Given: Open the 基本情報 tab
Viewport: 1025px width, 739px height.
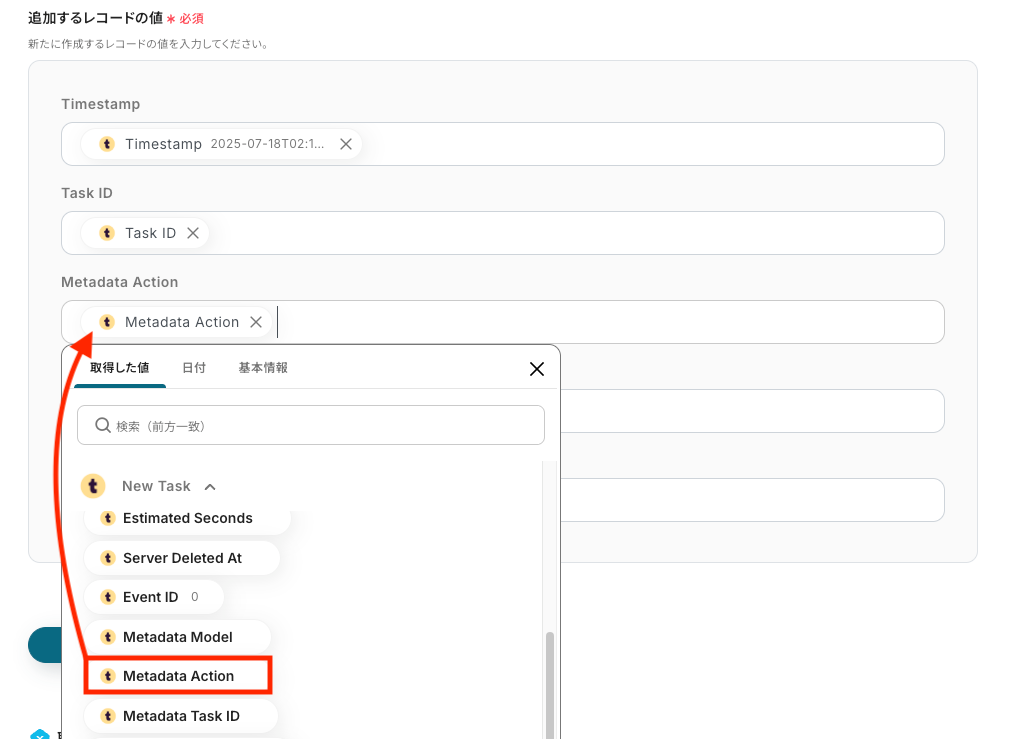Looking at the screenshot, I should pyautogui.click(x=263, y=368).
